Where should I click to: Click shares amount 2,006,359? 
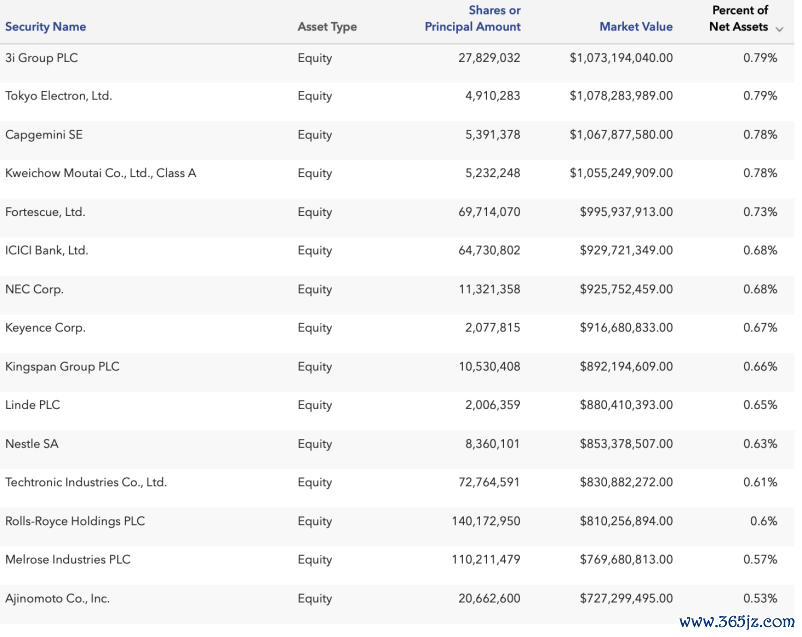[x=493, y=405]
